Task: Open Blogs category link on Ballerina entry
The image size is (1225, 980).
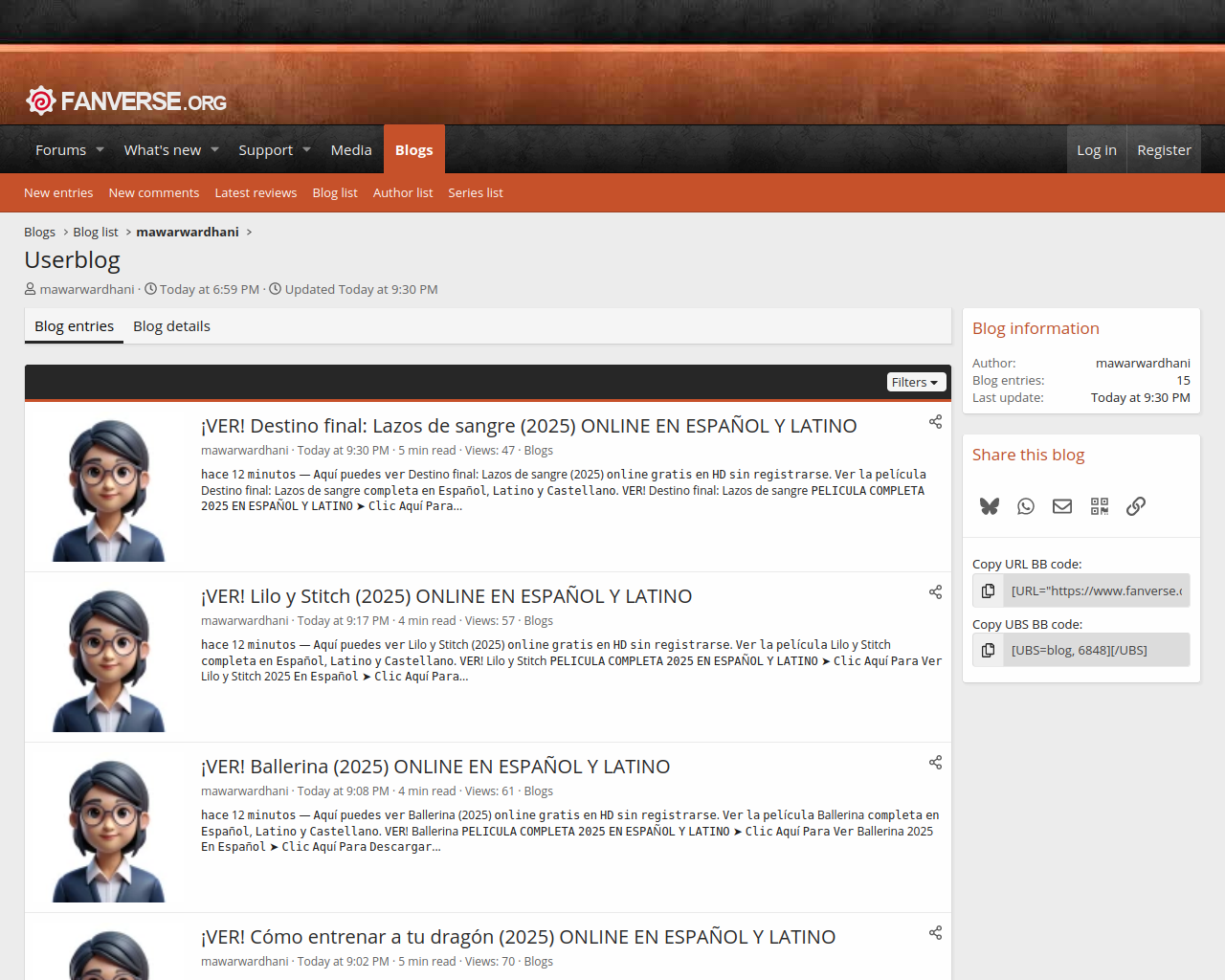Action: (538, 791)
